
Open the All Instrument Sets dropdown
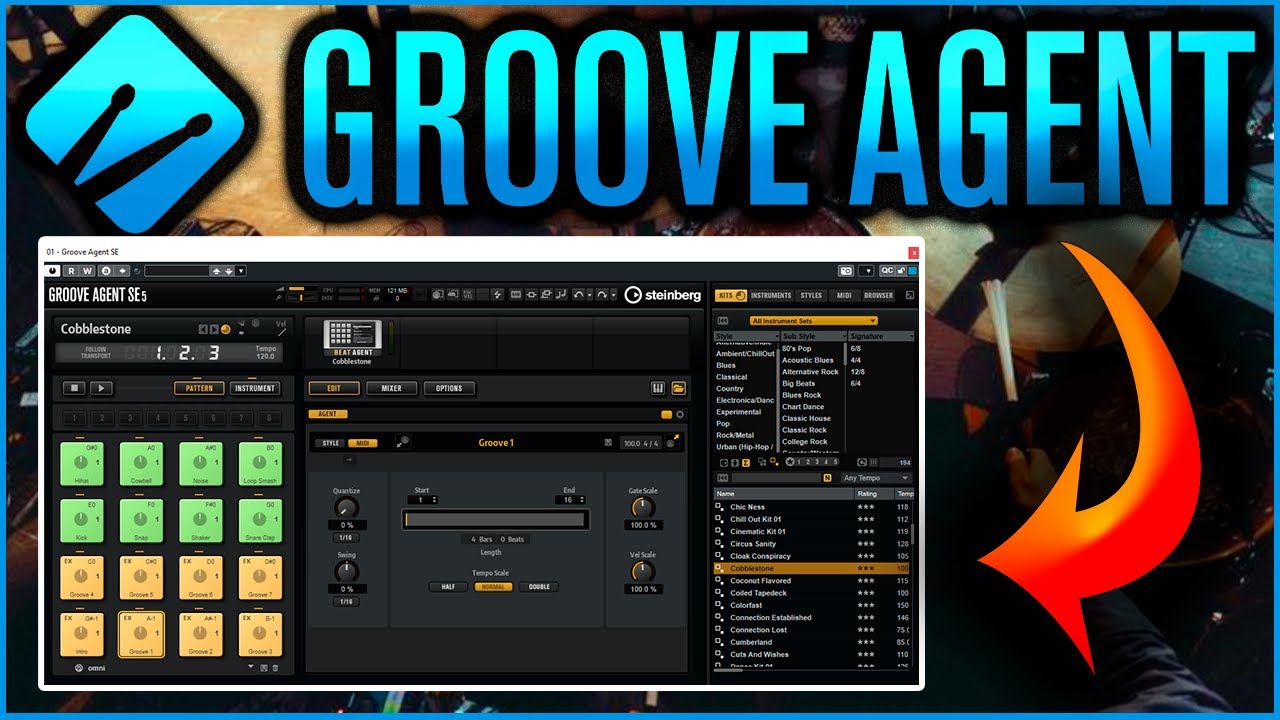pos(814,321)
